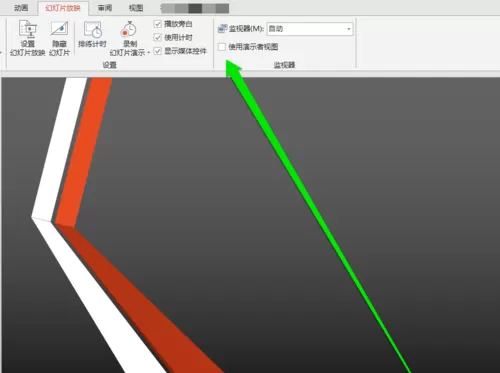Expand the 录制幻灯片演示 dropdown arrow
The height and width of the screenshot is (373, 500).
tap(148, 53)
